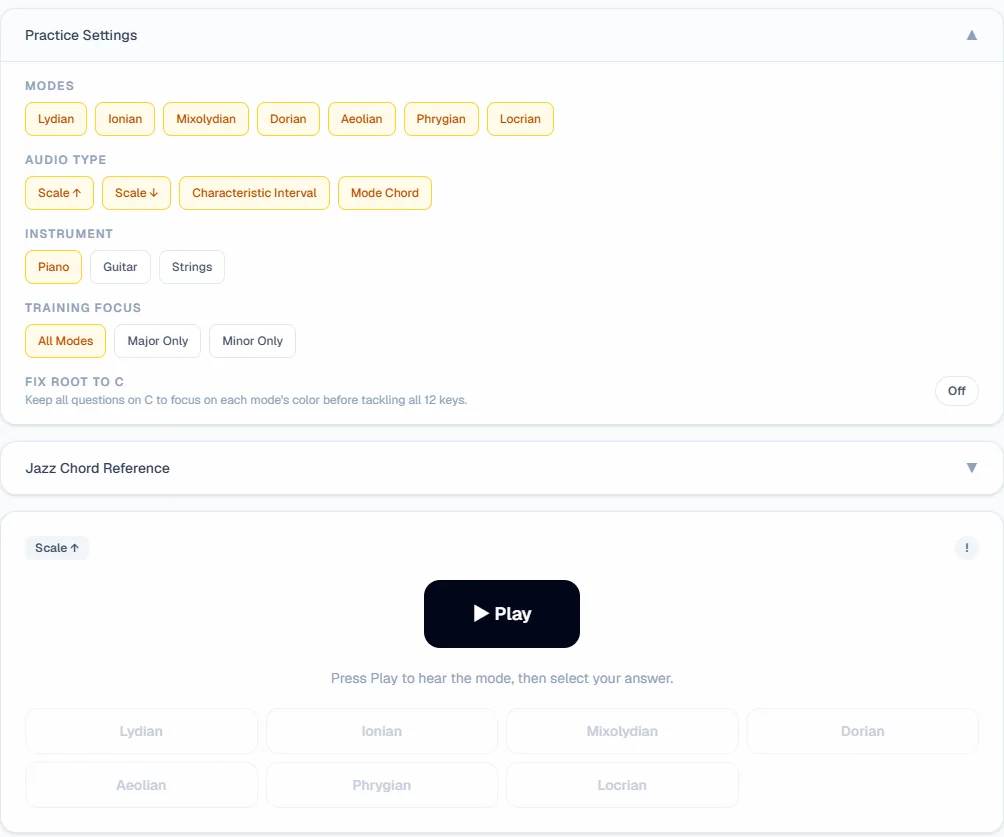
Task: Answer with the Ionian button
Action: tap(382, 731)
